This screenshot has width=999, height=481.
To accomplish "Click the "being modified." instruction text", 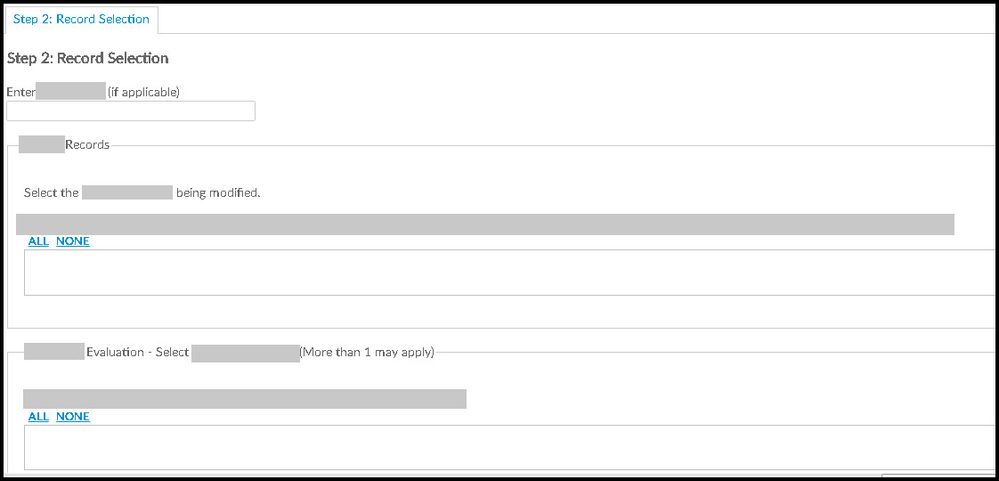I will point(218,192).
